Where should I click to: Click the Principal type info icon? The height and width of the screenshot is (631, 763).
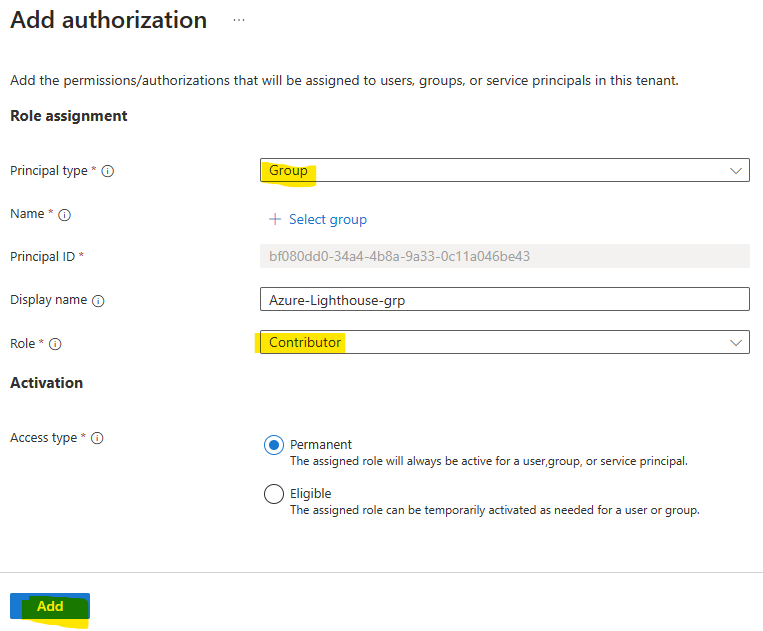pyautogui.click(x=108, y=171)
